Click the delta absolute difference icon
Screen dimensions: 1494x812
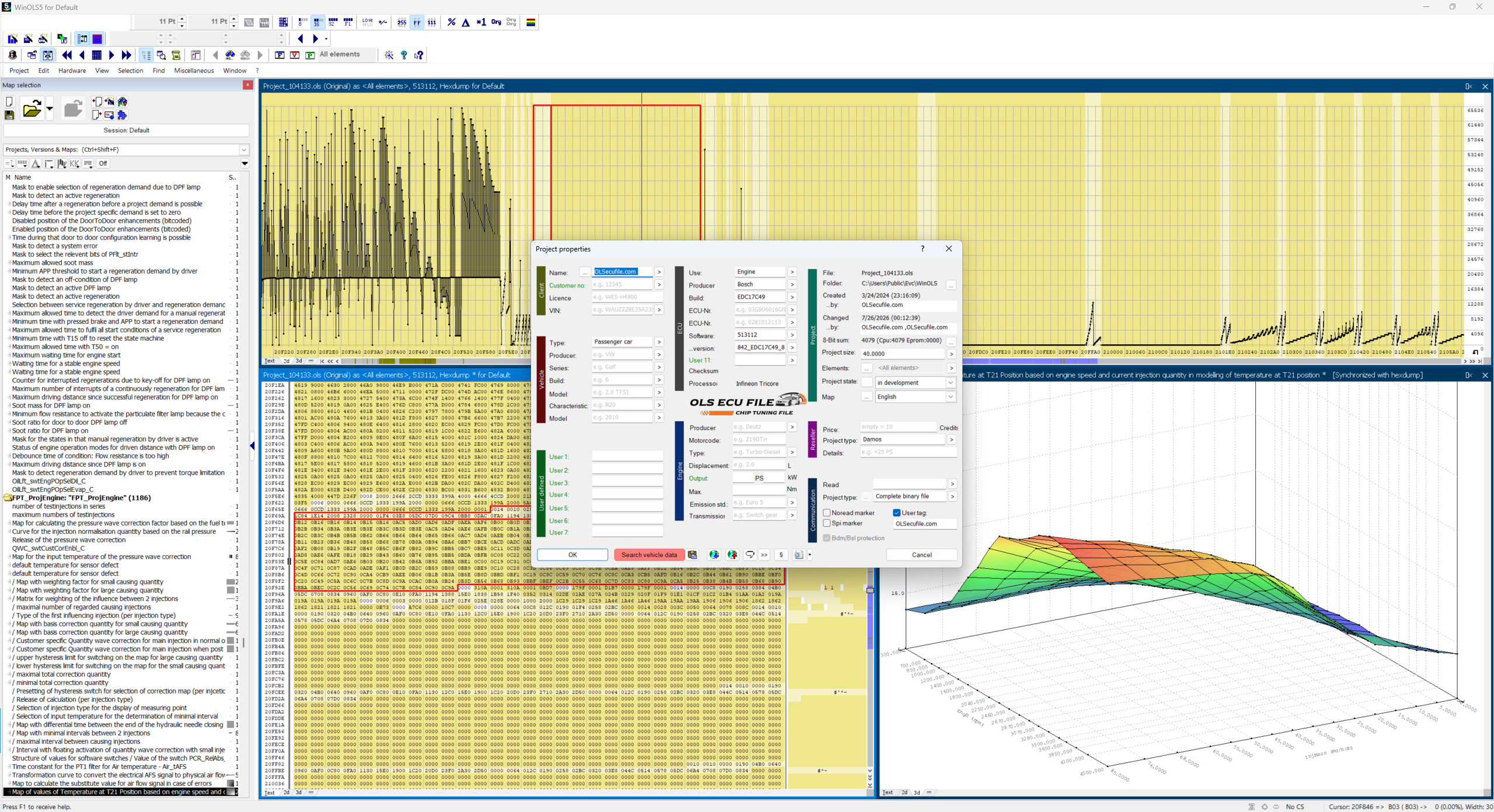(466, 22)
